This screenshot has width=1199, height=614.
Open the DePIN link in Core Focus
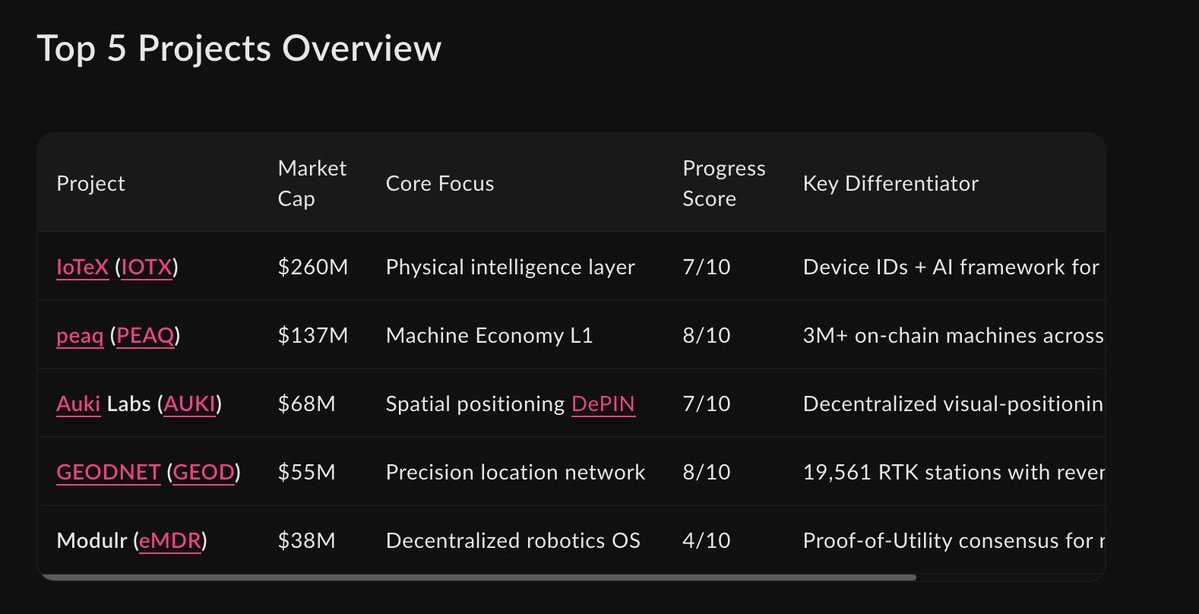point(603,404)
